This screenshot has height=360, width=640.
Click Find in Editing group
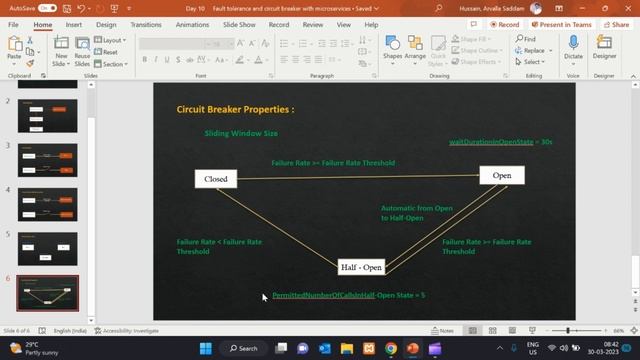point(526,39)
